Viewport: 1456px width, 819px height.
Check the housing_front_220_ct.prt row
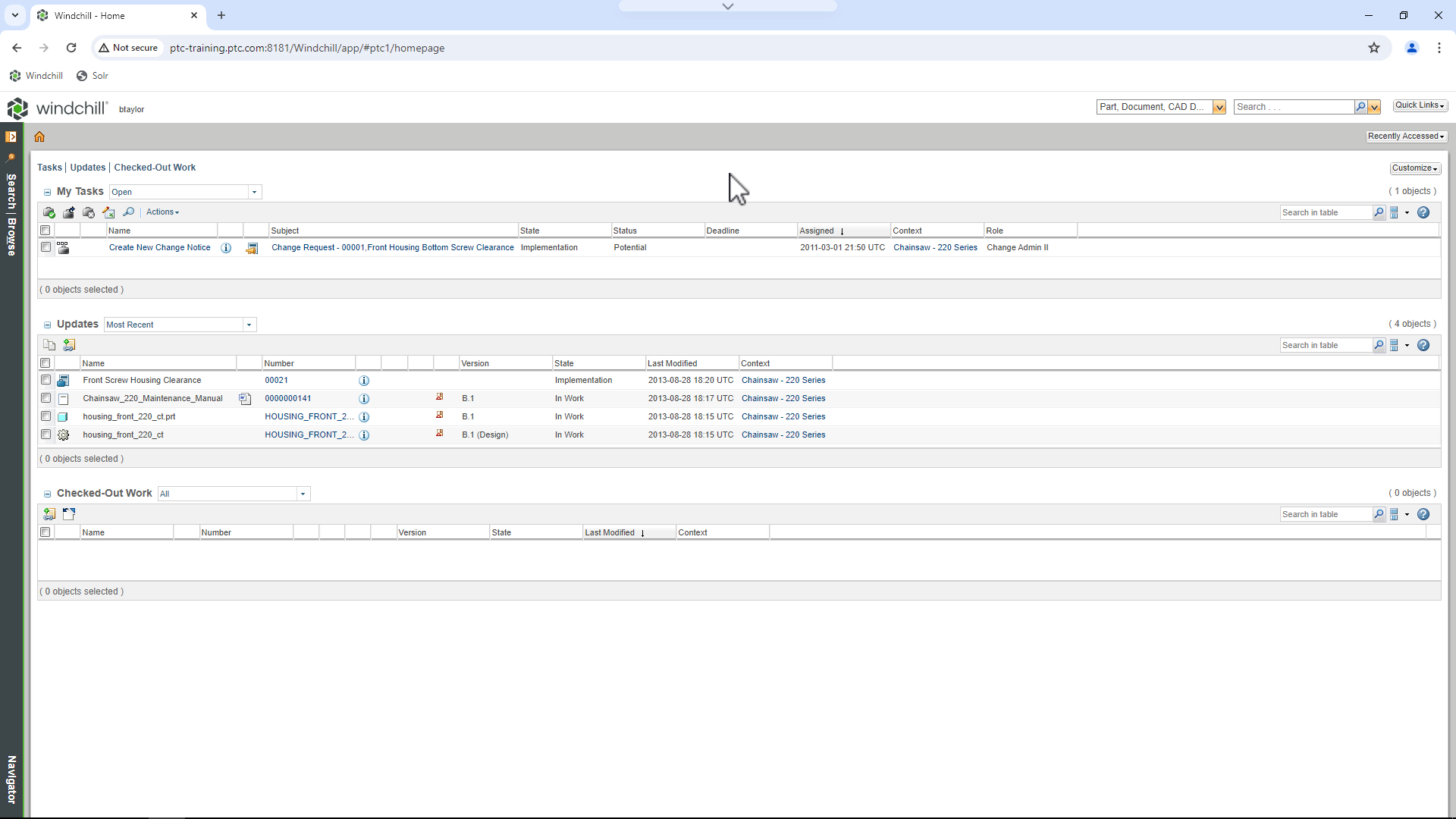coord(45,416)
